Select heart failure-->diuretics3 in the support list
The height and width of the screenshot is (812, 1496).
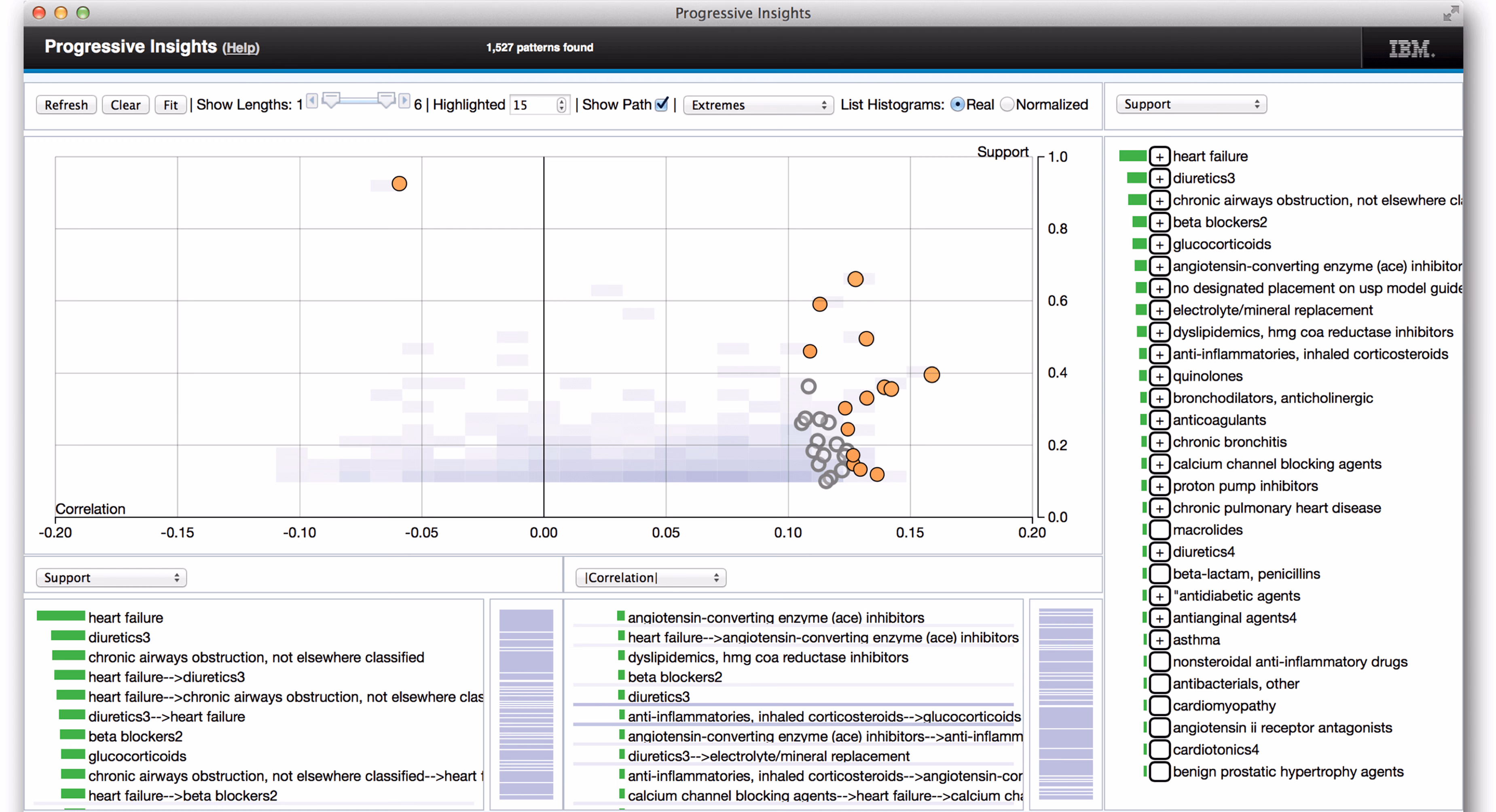click(166, 677)
